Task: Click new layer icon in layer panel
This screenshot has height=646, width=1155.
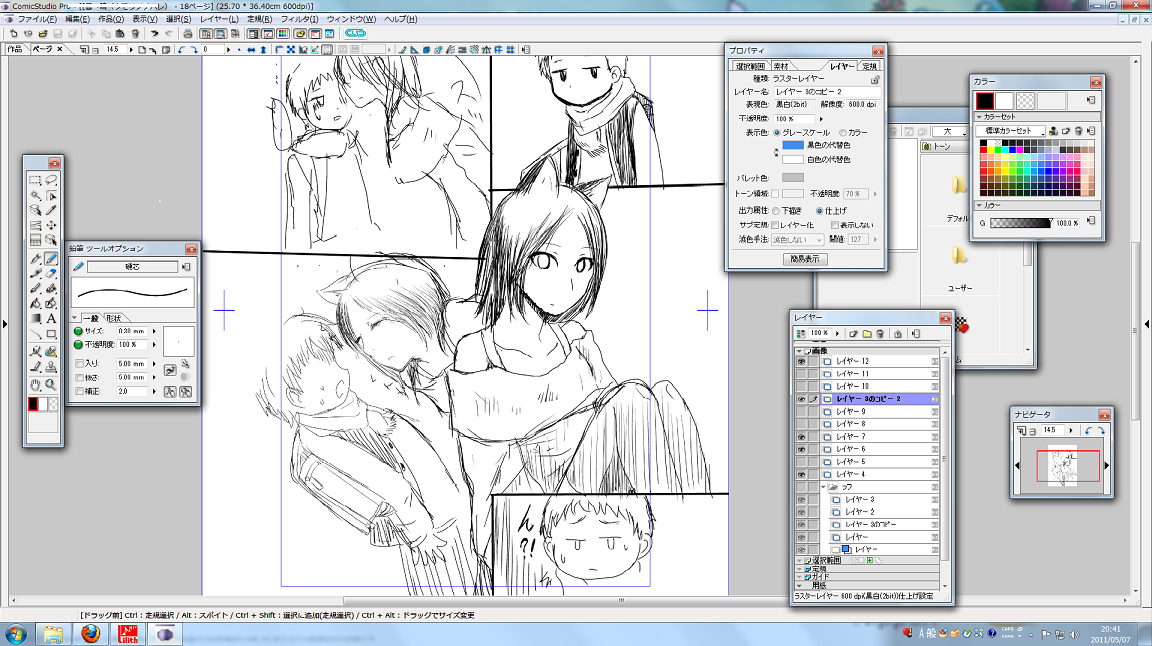Action: [x=853, y=334]
